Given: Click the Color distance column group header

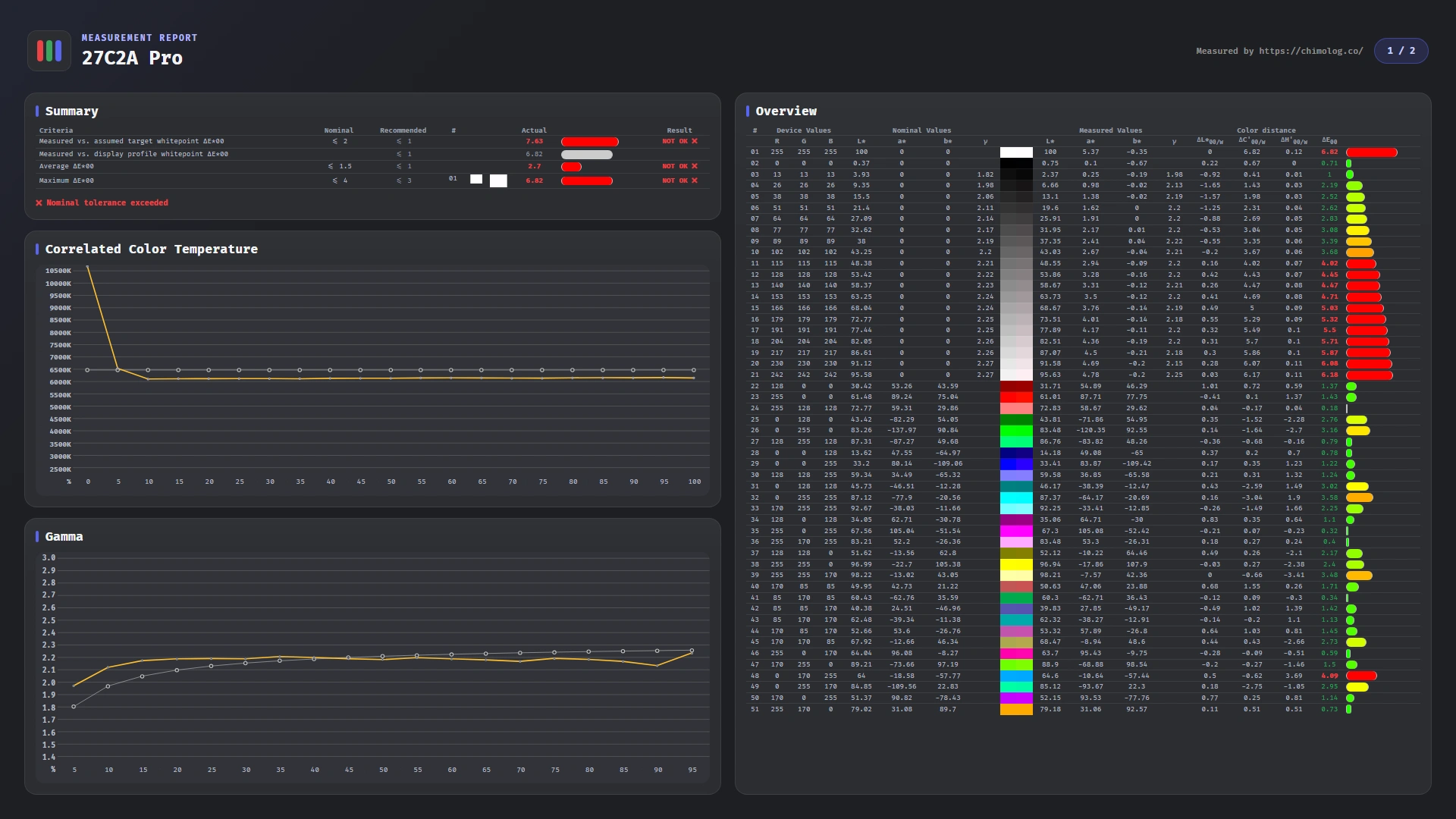Looking at the screenshot, I should [x=1266, y=130].
